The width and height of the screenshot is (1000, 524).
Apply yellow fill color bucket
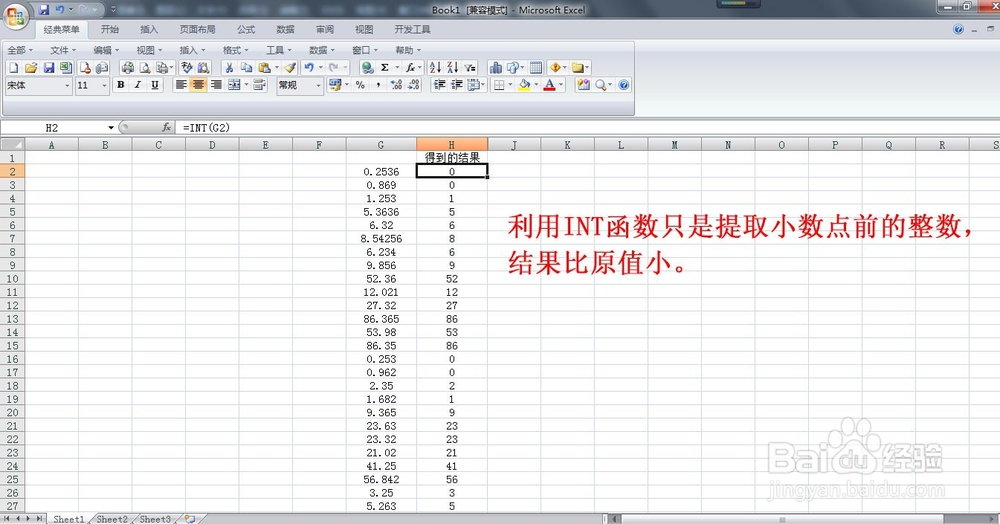[524, 85]
